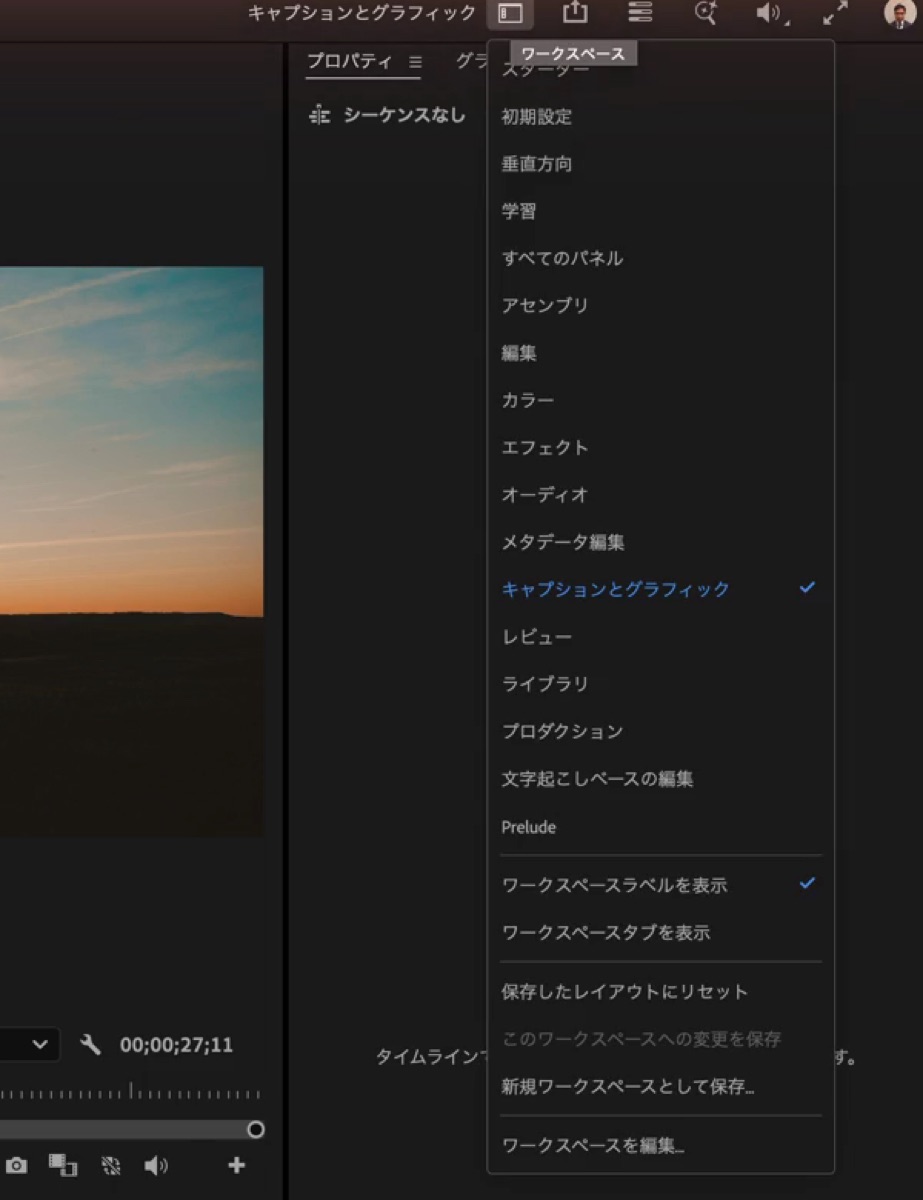Click the Workspaces layout icon in top bar

coord(510,13)
